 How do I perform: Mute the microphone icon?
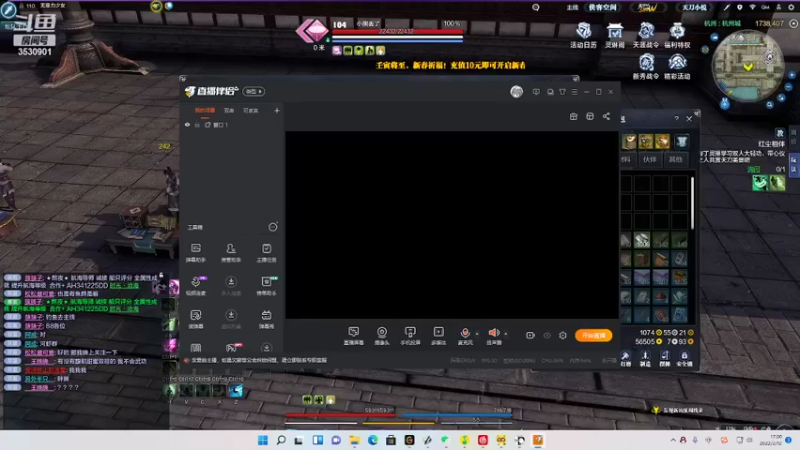[x=465, y=333]
